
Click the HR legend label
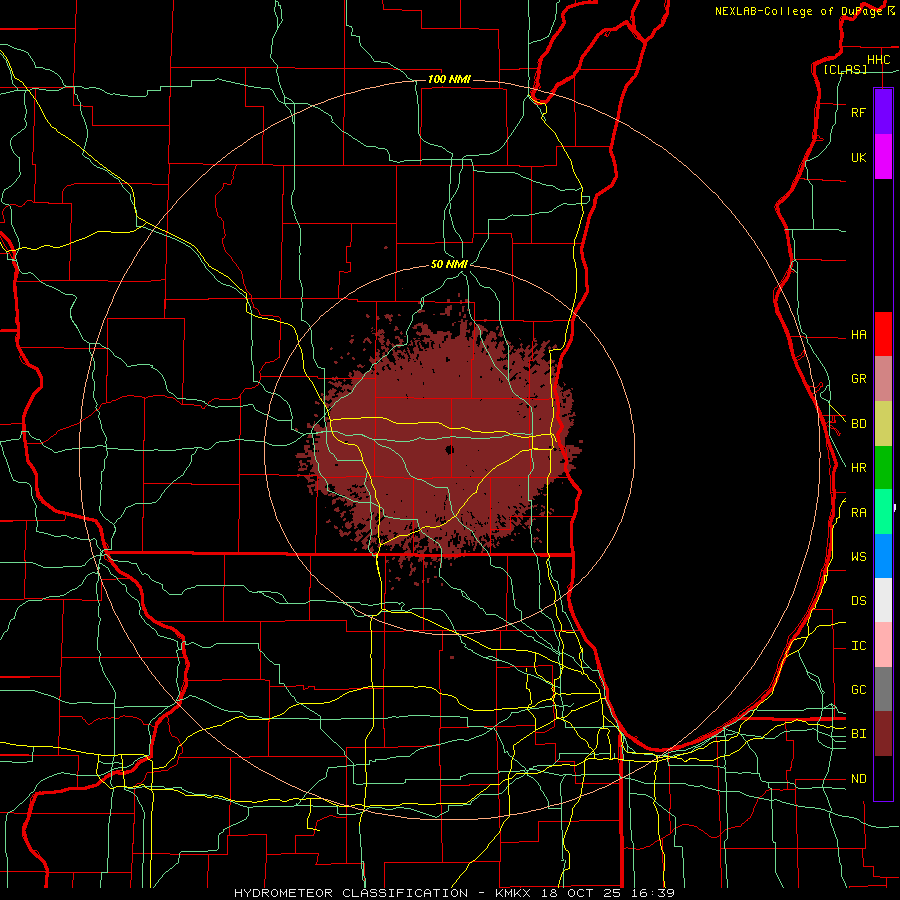pyautogui.click(x=859, y=468)
